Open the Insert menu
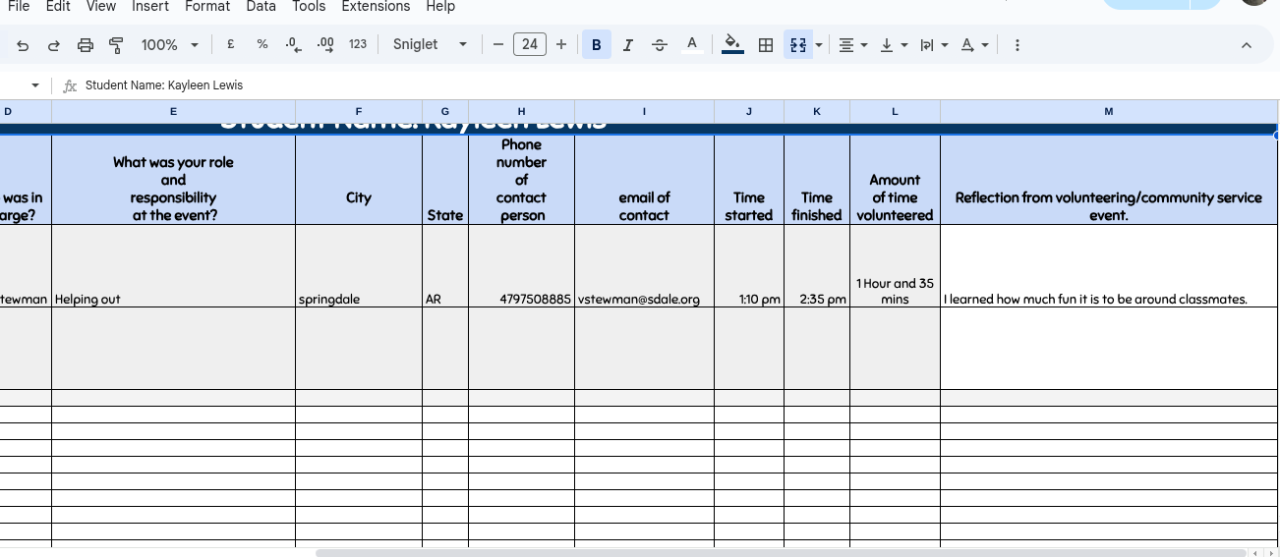This screenshot has height=557, width=1280. pyautogui.click(x=150, y=7)
